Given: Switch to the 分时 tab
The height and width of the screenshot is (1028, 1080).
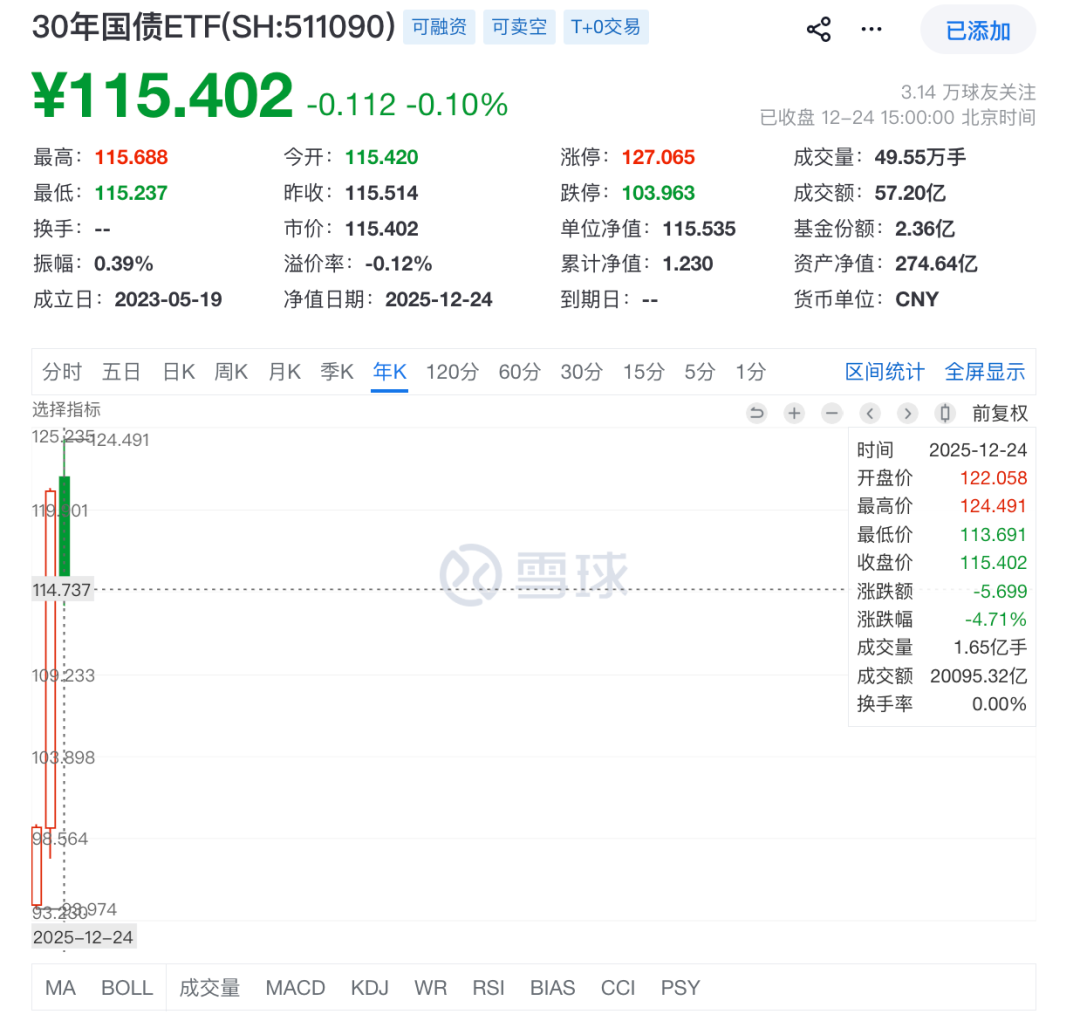Looking at the screenshot, I should tap(62, 372).
